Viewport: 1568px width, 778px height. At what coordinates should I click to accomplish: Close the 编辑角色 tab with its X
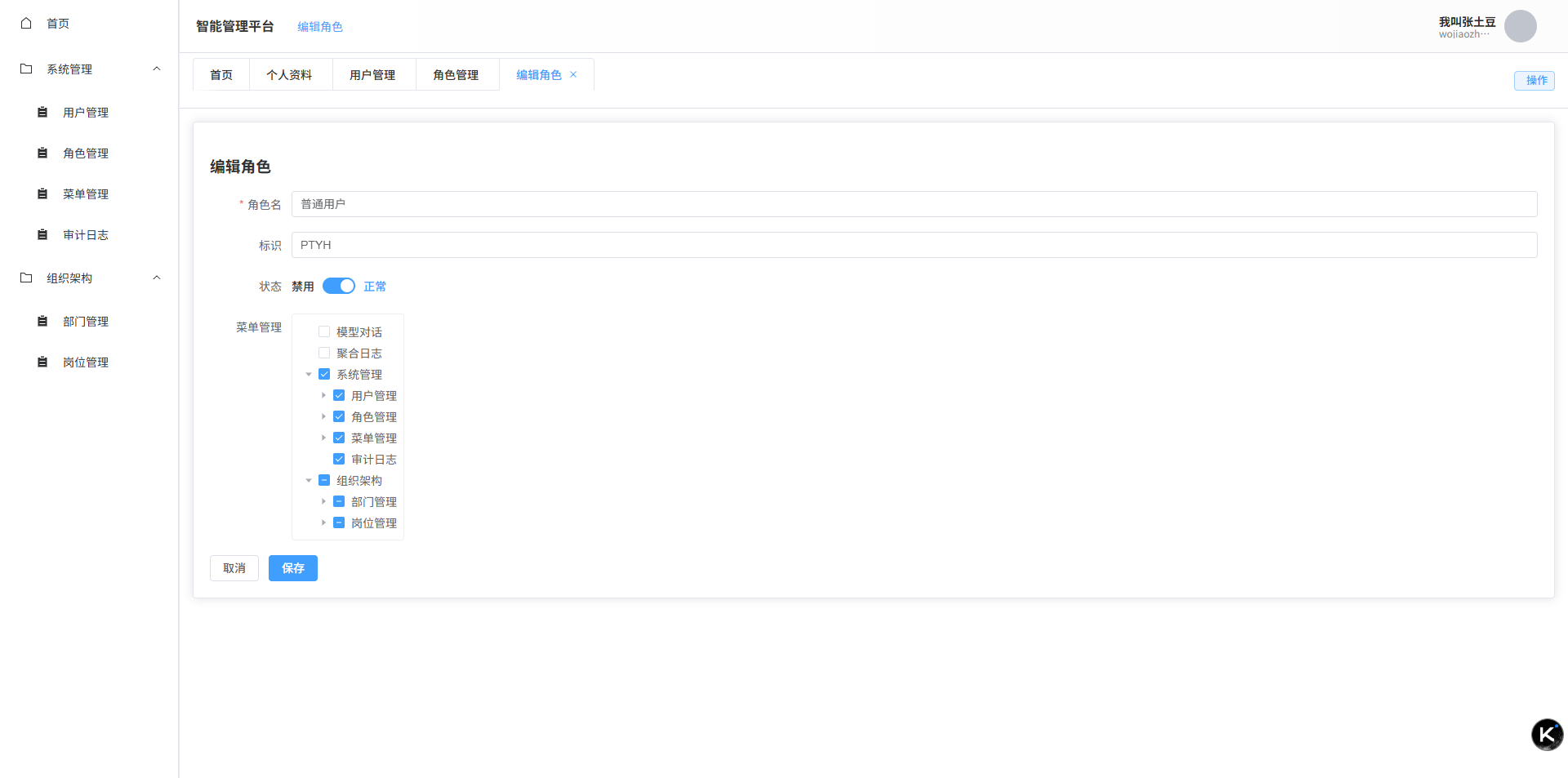573,74
